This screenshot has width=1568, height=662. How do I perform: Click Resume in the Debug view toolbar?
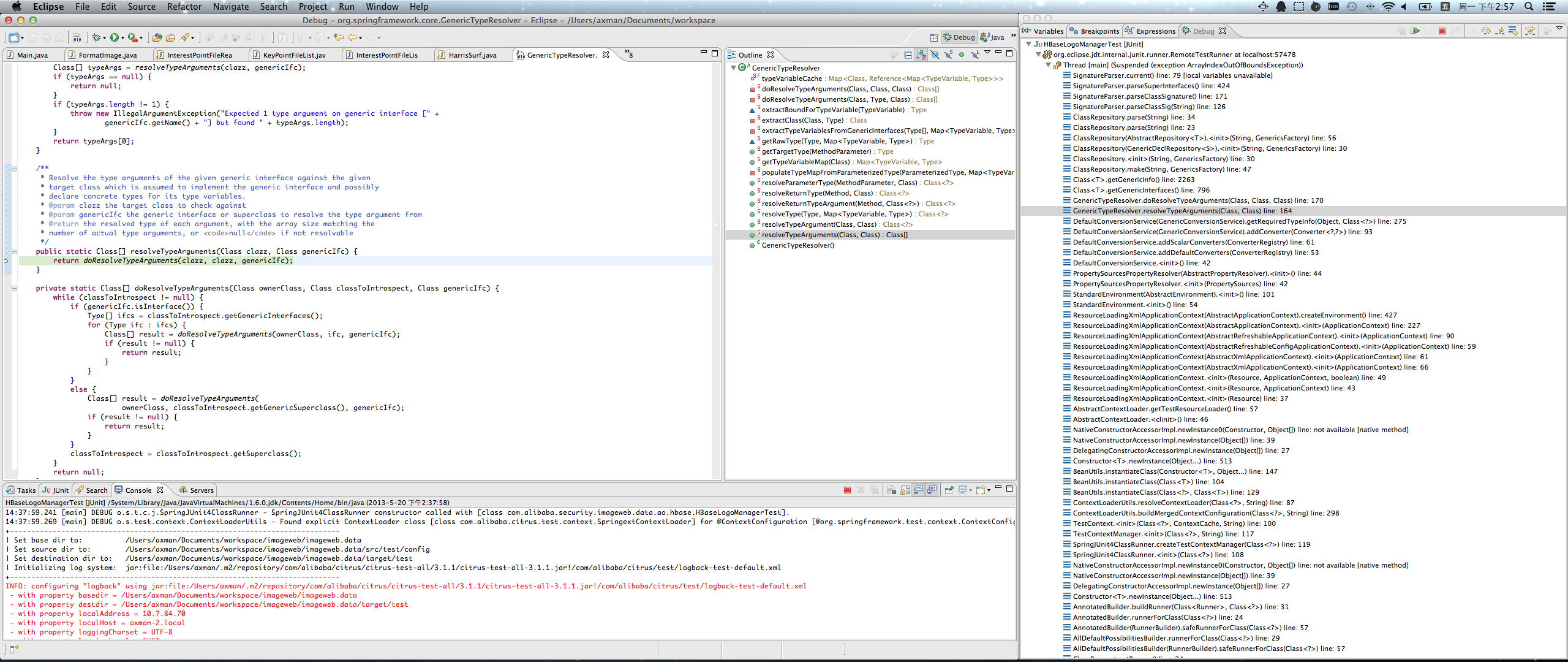(1415, 31)
